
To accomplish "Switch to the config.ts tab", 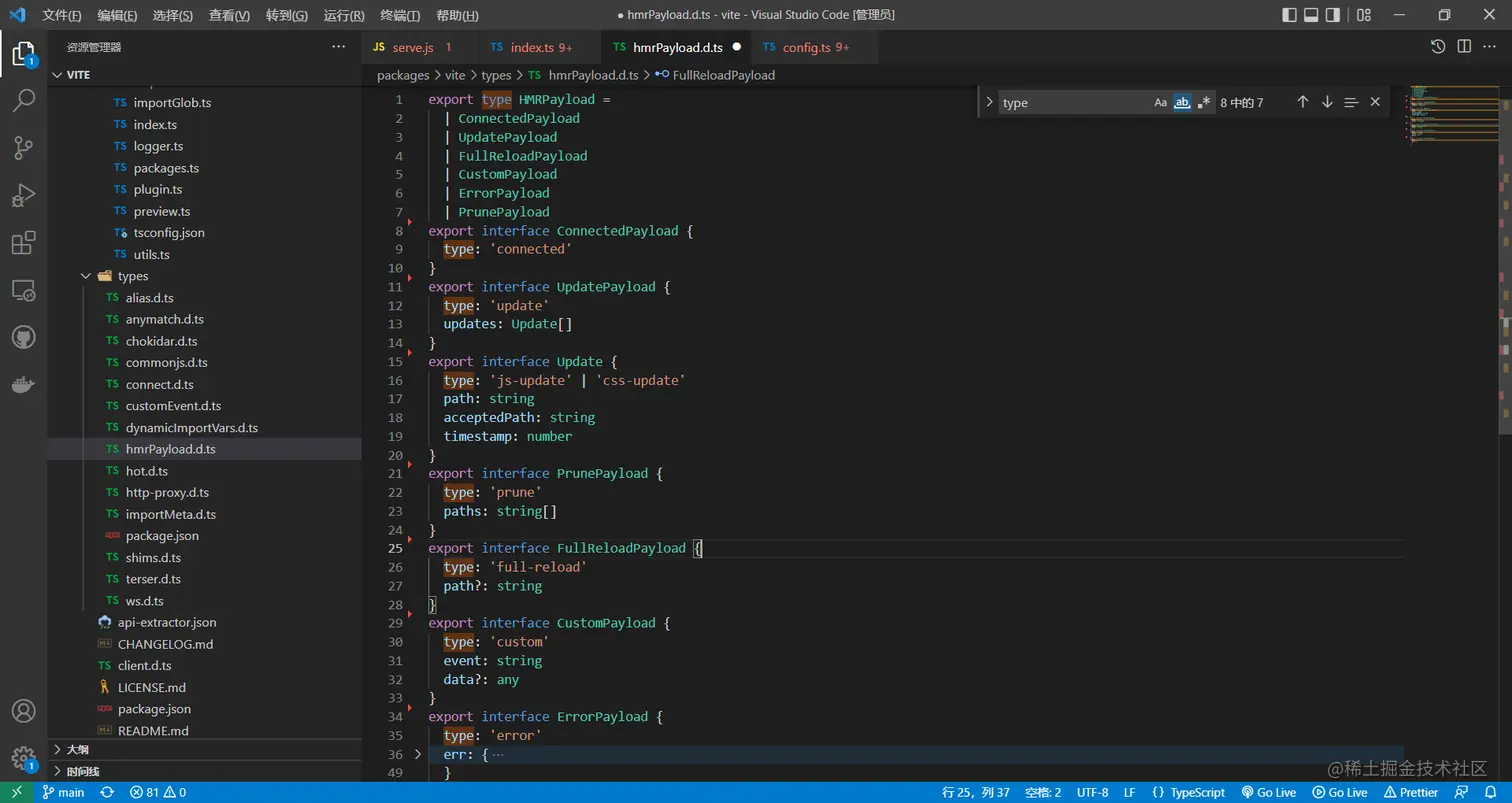I will click(805, 47).
